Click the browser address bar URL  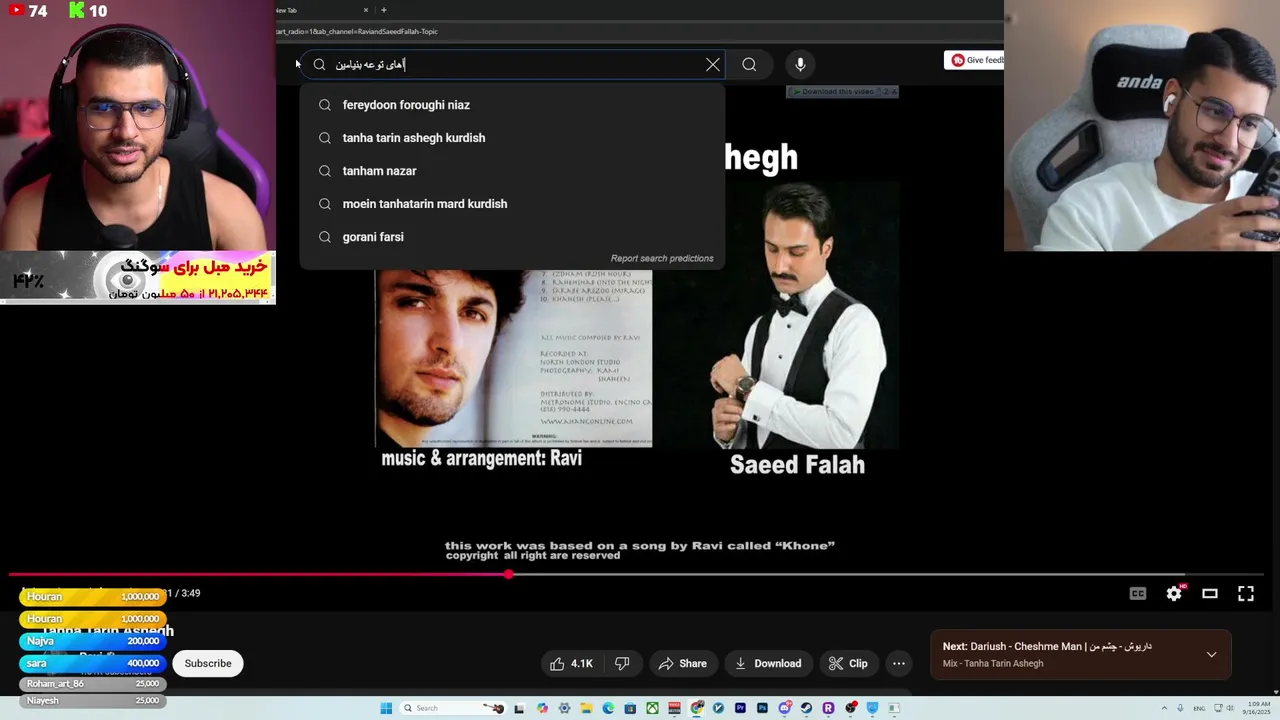(x=357, y=31)
